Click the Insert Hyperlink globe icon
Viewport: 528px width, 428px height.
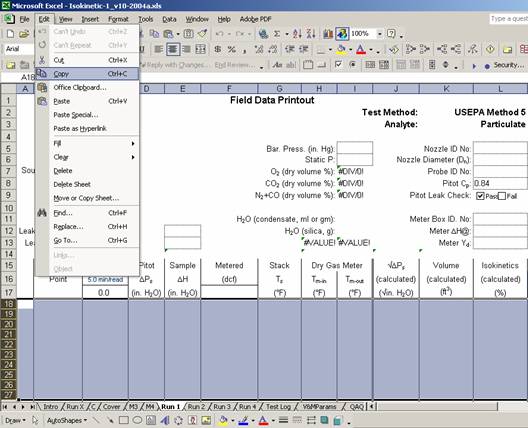(x=263, y=34)
